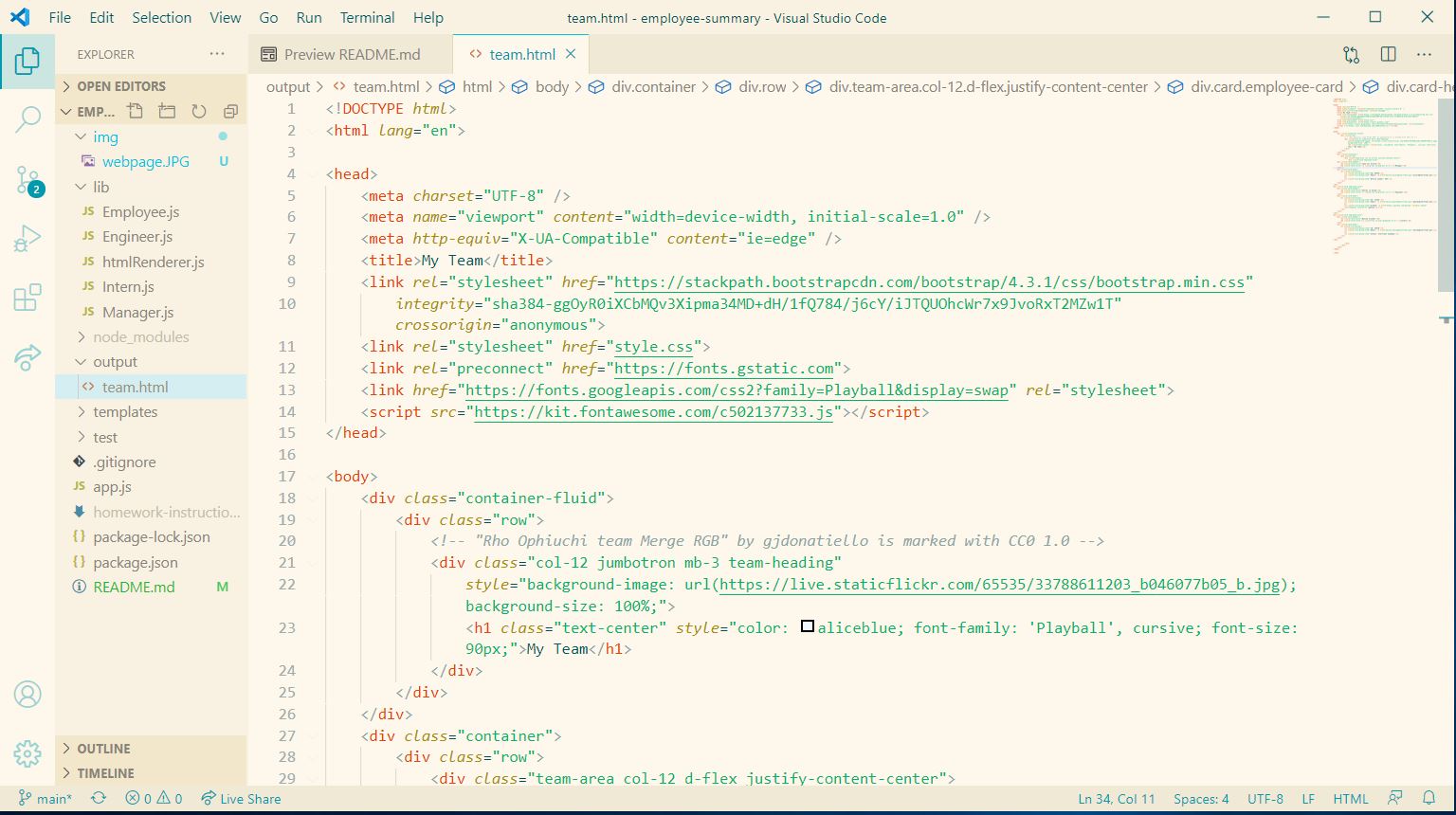Open the Search view in activity bar
The image size is (1456, 815).
(27, 119)
